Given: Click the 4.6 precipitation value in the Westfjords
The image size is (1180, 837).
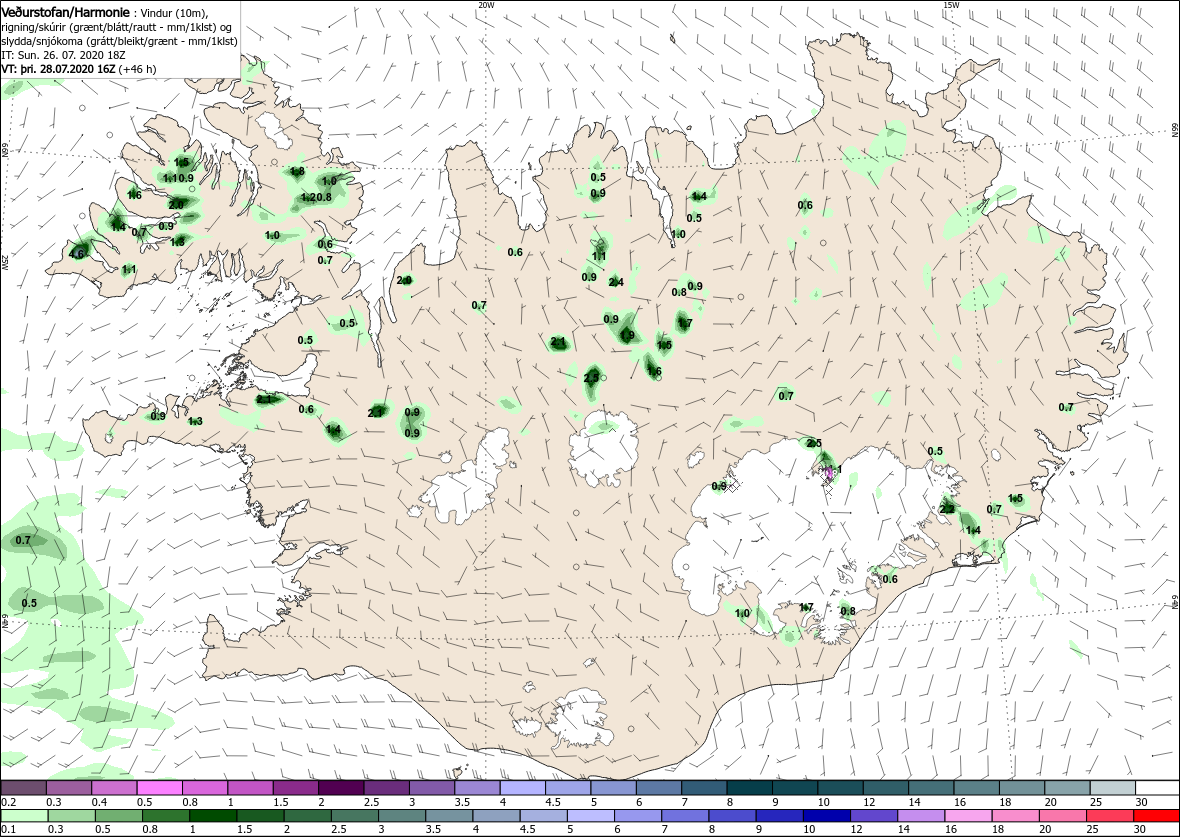Looking at the screenshot, I should pyautogui.click(x=76, y=254).
